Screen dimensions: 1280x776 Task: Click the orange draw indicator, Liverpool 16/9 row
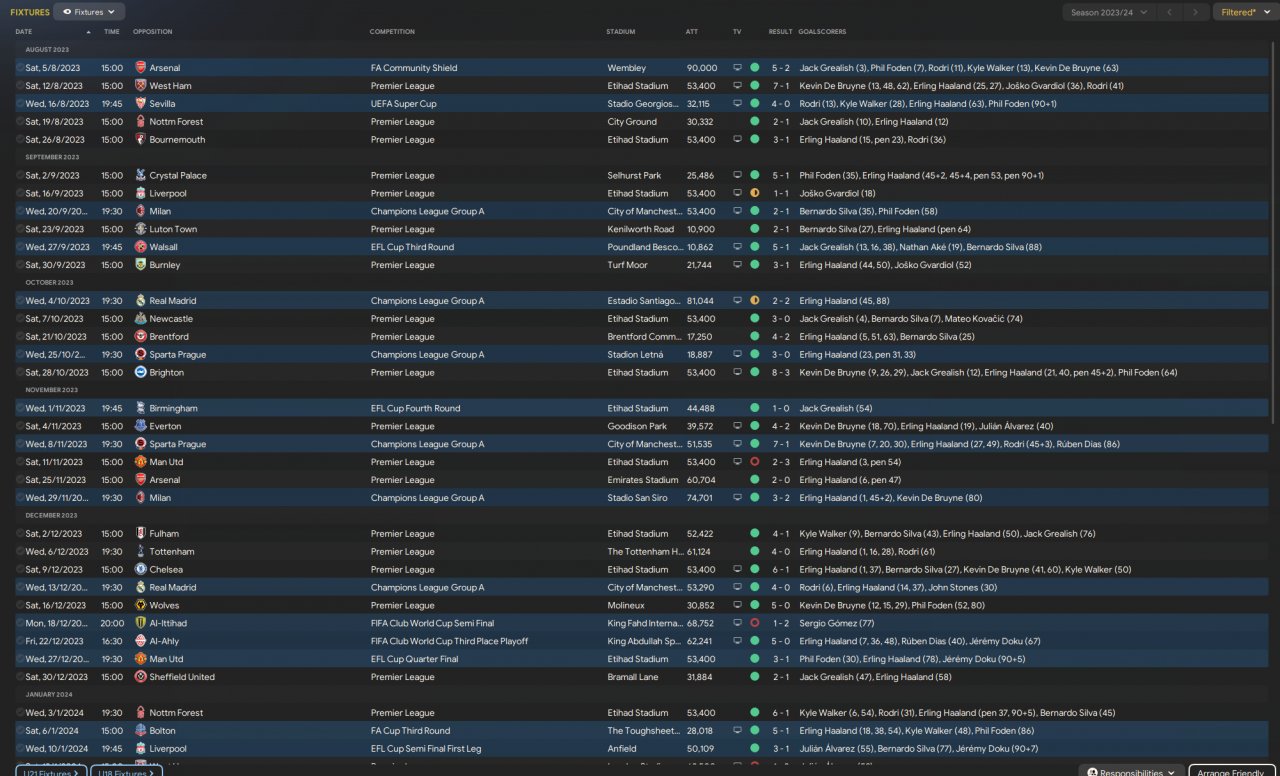coord(755,194)
